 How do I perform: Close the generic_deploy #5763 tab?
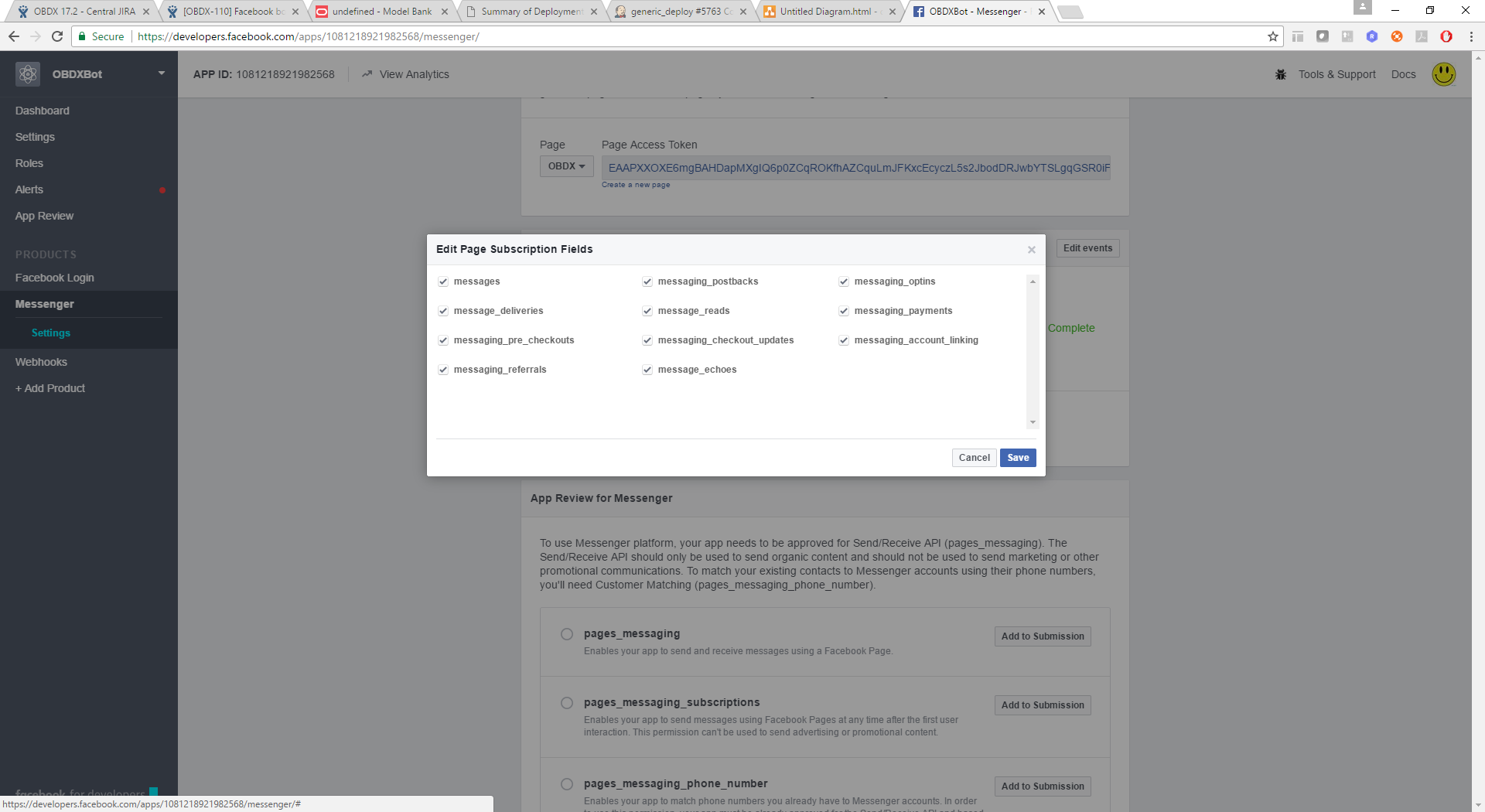(743, 12)
